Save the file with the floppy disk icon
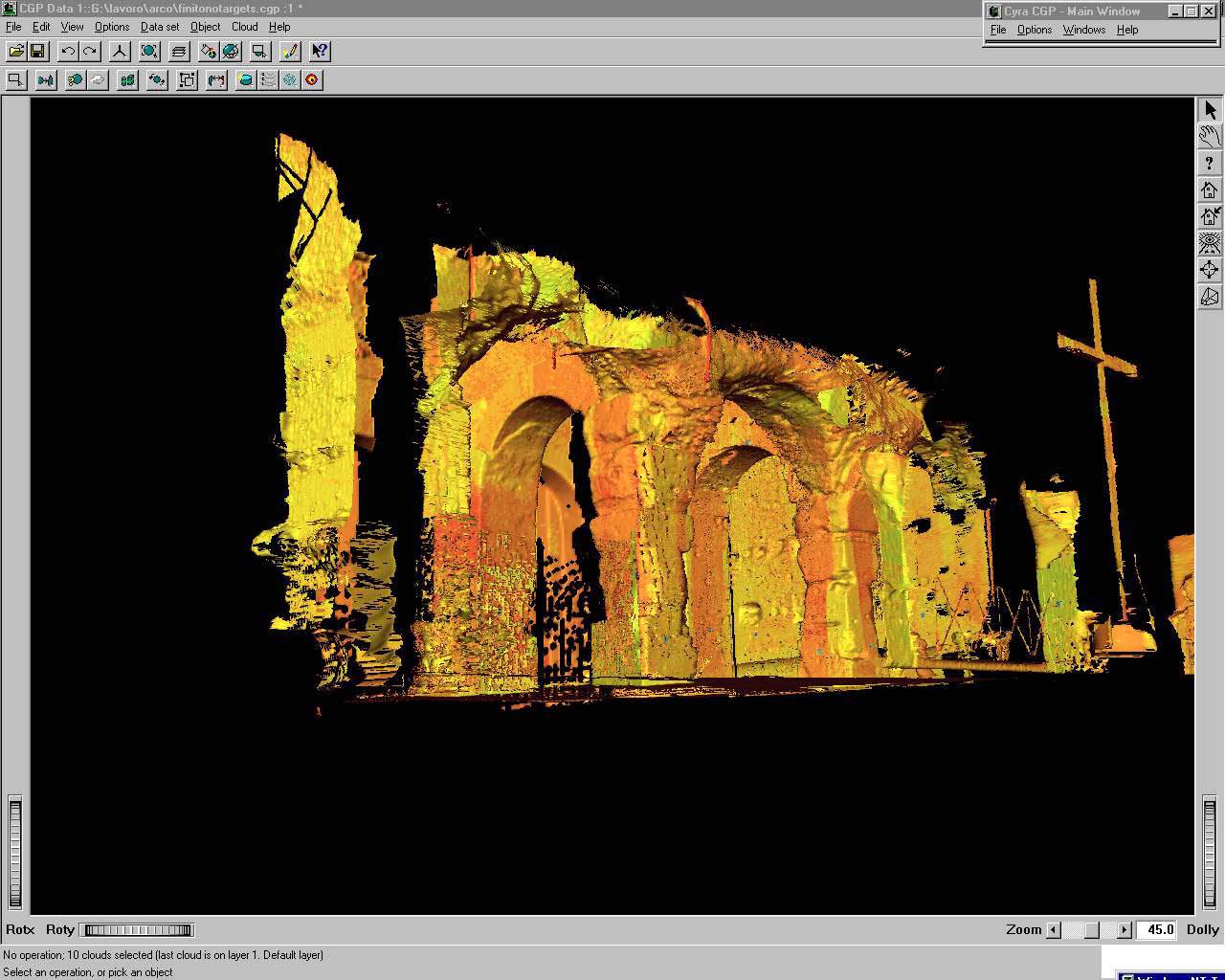The height and width of the screenshot is (980, 1225). [37, 51]
